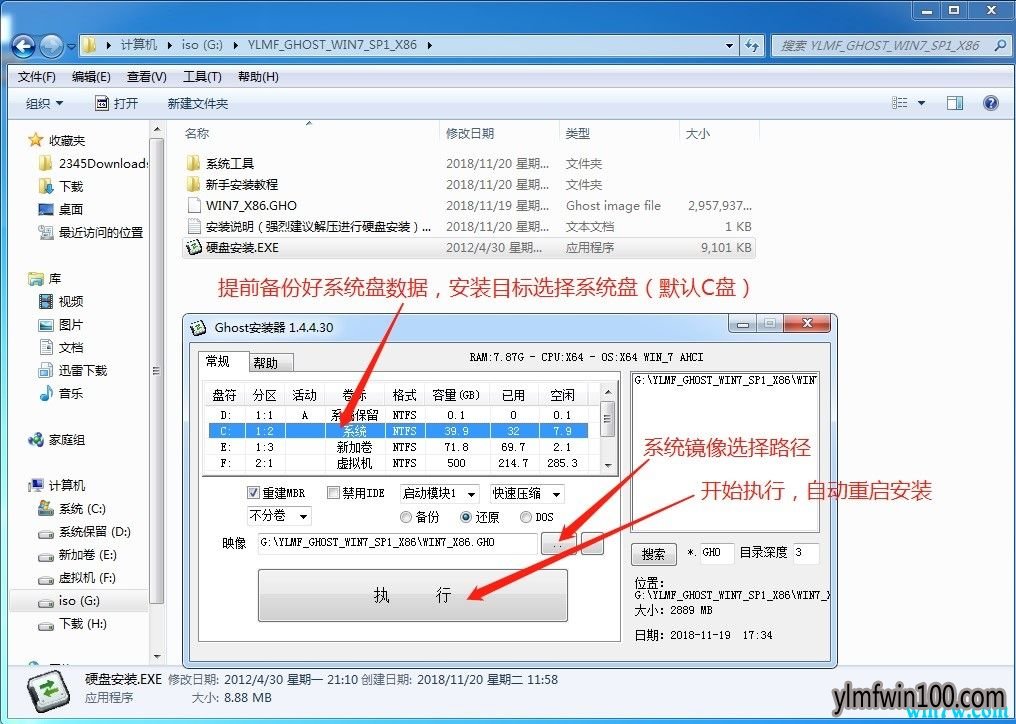The image size is (1016, 724).
Task: Open 系统 (C:) drive in sidebar
Action: pos(72,509)
